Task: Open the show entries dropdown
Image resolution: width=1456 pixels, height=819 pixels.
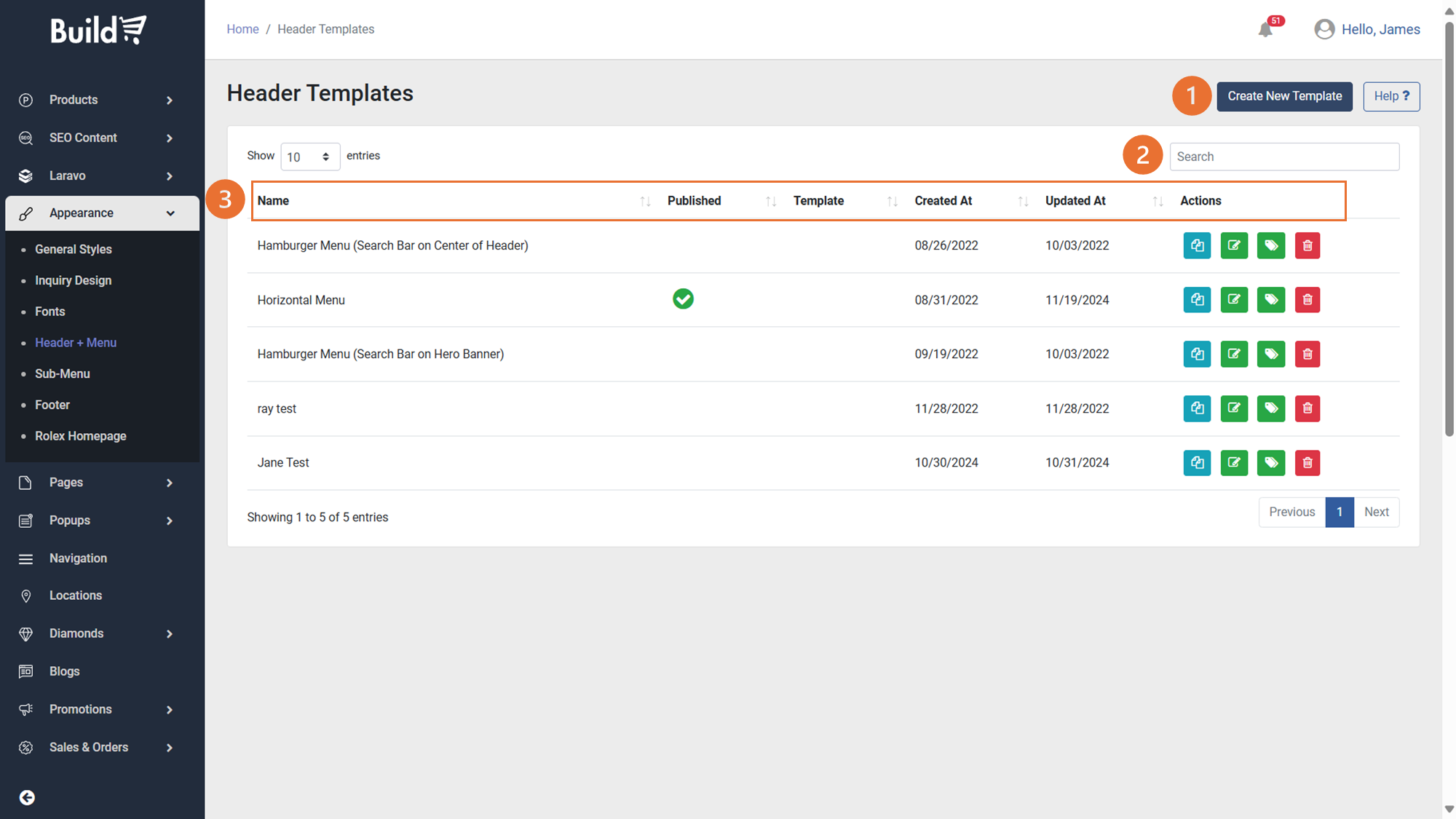Action: click(x=310, y=157)
